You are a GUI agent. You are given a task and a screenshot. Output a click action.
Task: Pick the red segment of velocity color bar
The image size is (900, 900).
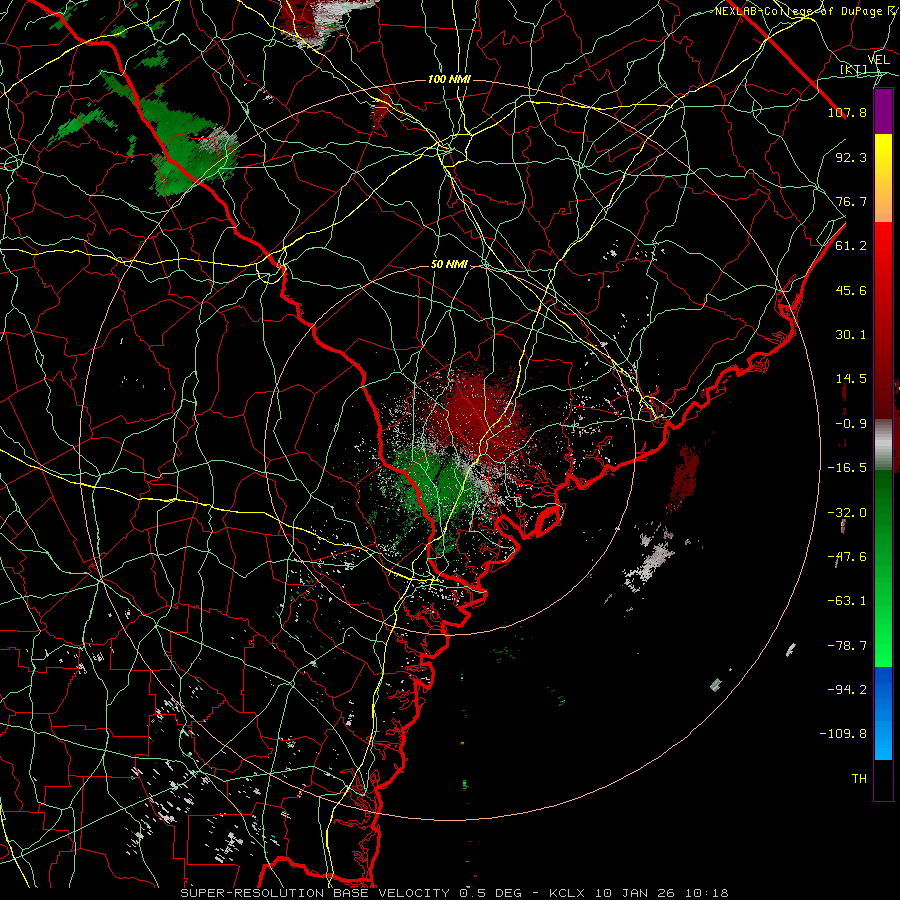pos(883,320)
